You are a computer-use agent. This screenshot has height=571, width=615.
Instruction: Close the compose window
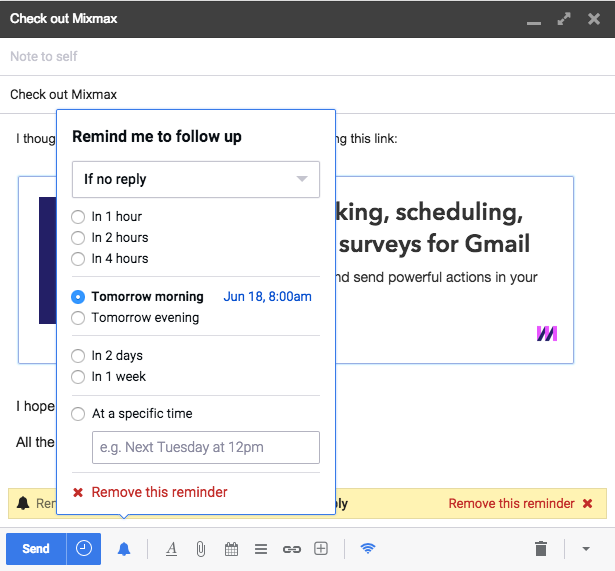point(594,18)
